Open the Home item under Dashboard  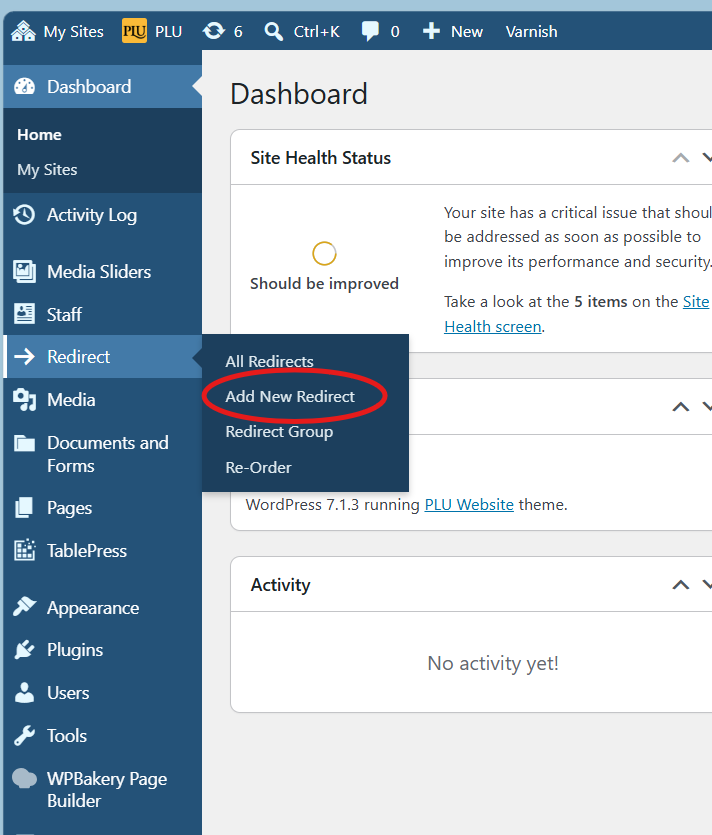[39, 135]
